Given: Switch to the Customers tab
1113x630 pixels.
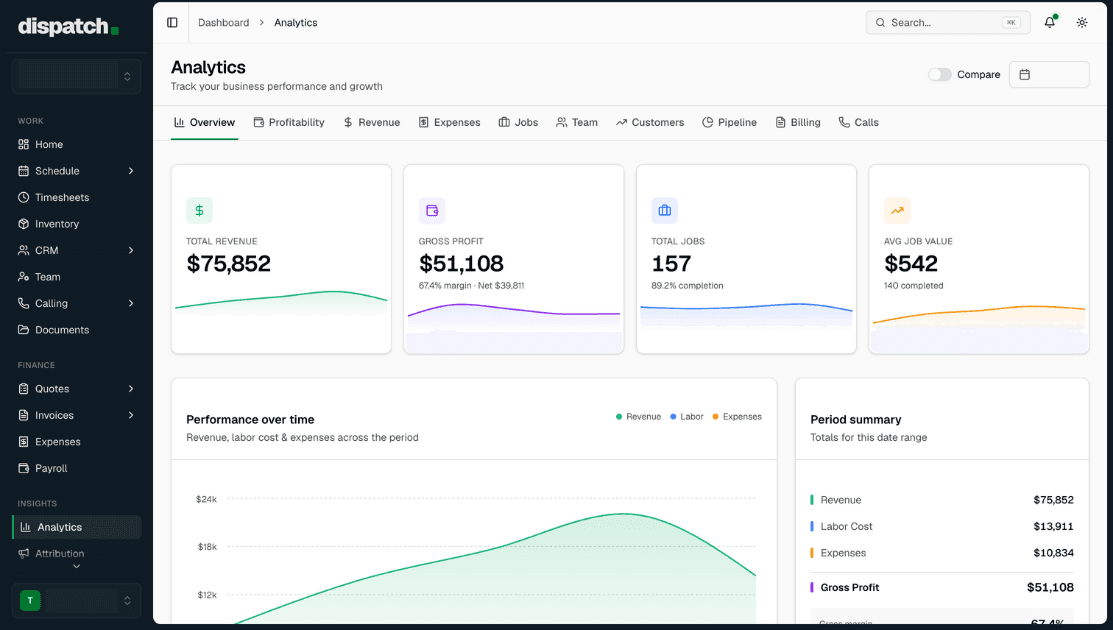Looking at the screenshot, I should click(650, 123).
